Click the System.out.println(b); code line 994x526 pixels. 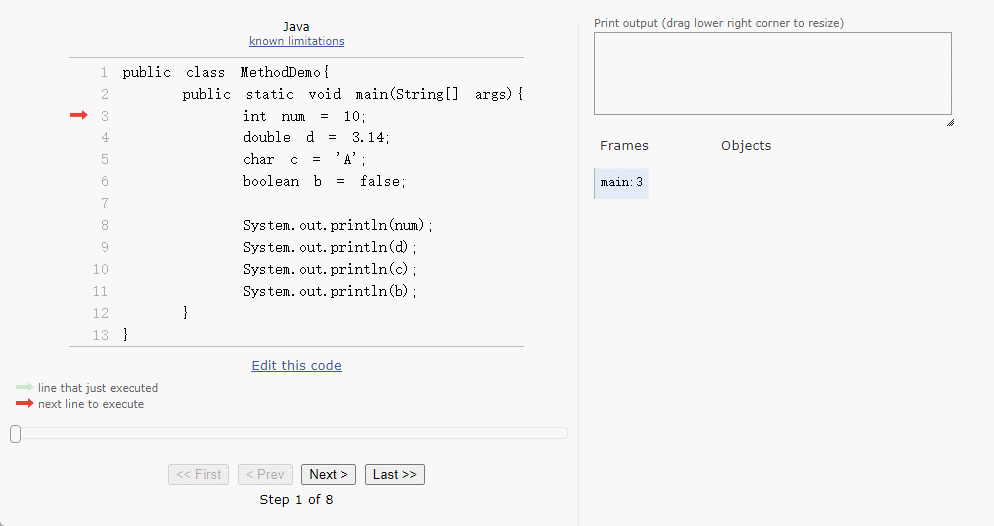(x=329, y=291)
